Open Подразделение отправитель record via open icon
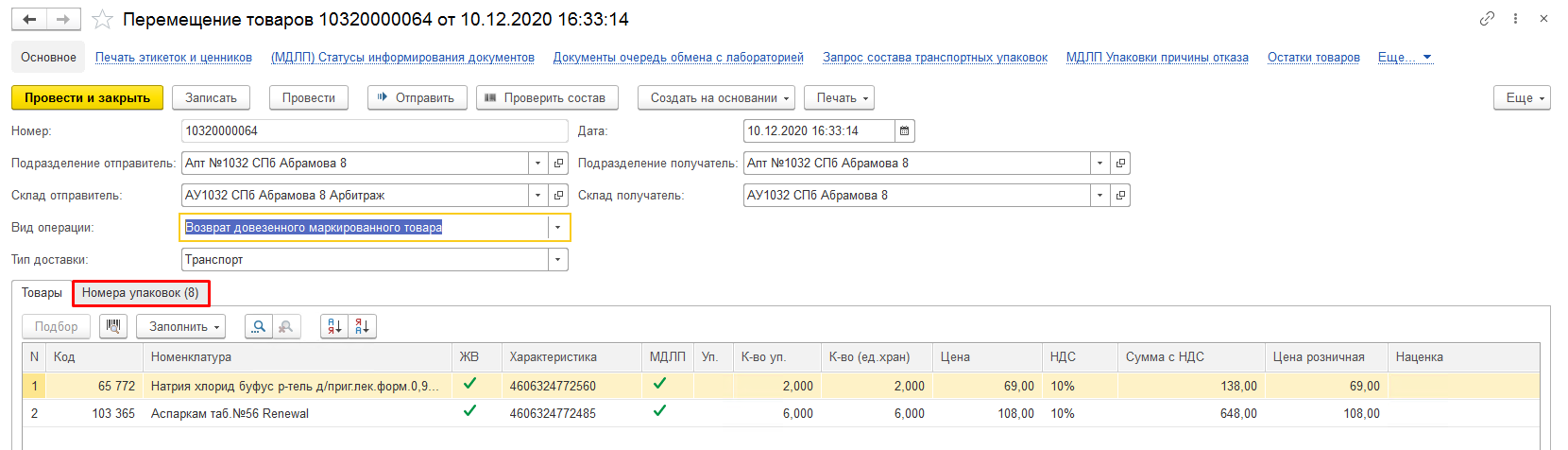Image resolution: width=1568 pixels, height=450 pixels. tap(558, 164)
